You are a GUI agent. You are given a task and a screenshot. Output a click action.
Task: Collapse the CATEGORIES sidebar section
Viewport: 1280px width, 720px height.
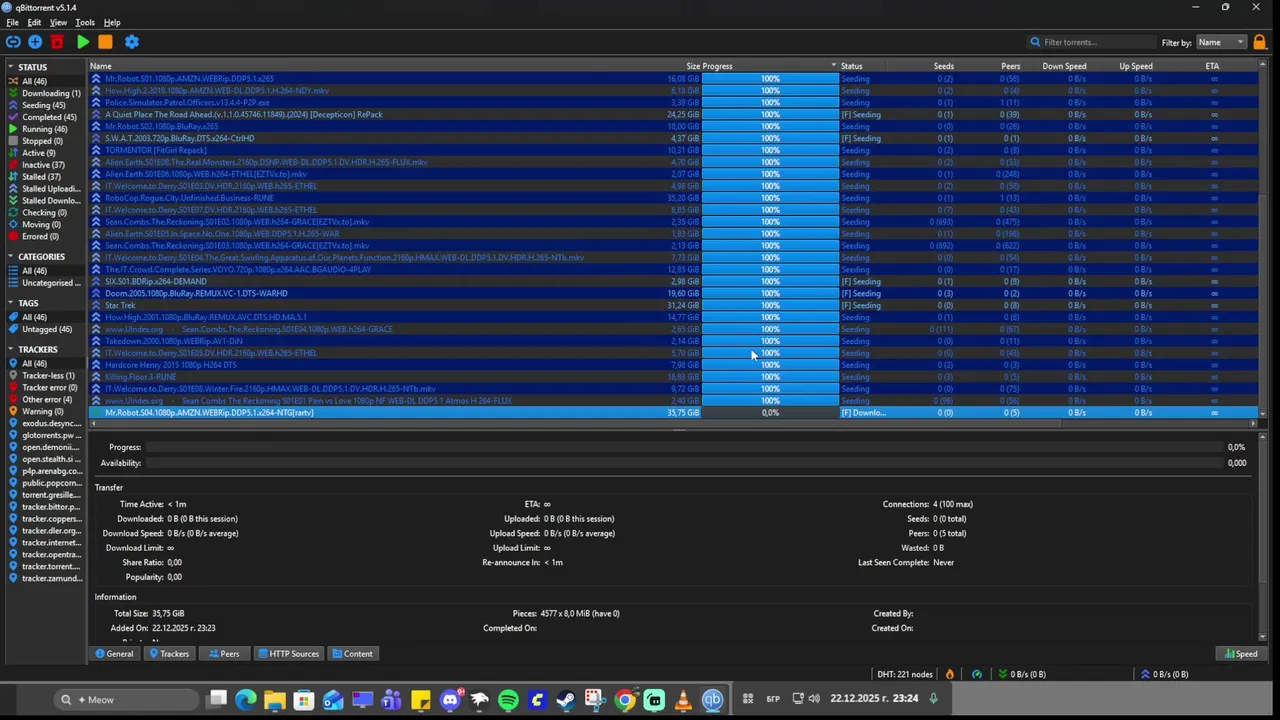11,257
